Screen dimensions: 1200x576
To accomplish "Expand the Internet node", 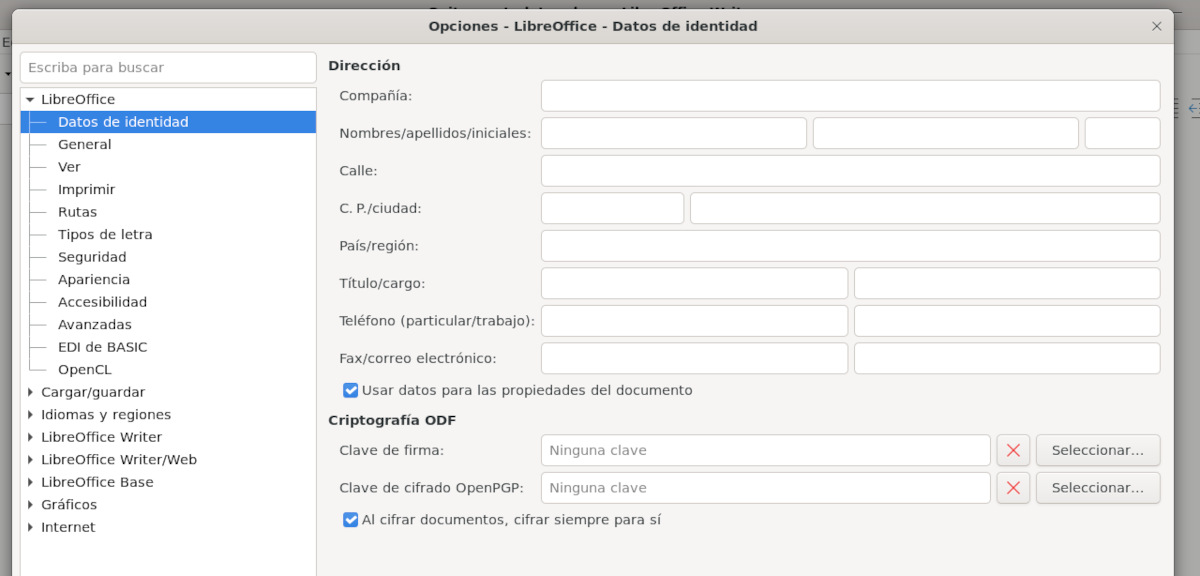I will [x=30, y=527].
